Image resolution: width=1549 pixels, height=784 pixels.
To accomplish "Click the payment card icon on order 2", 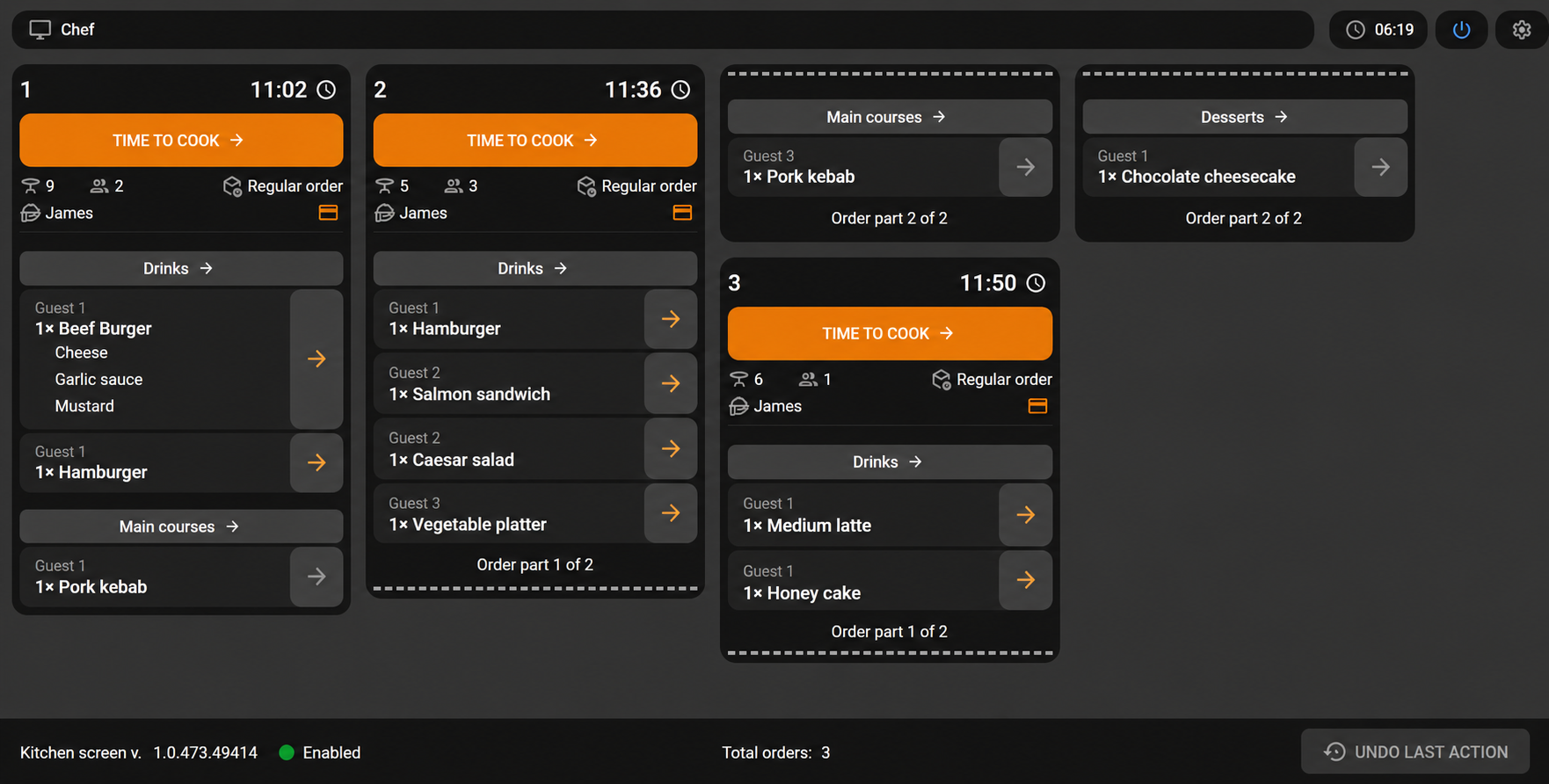I will tap(682, 213).
